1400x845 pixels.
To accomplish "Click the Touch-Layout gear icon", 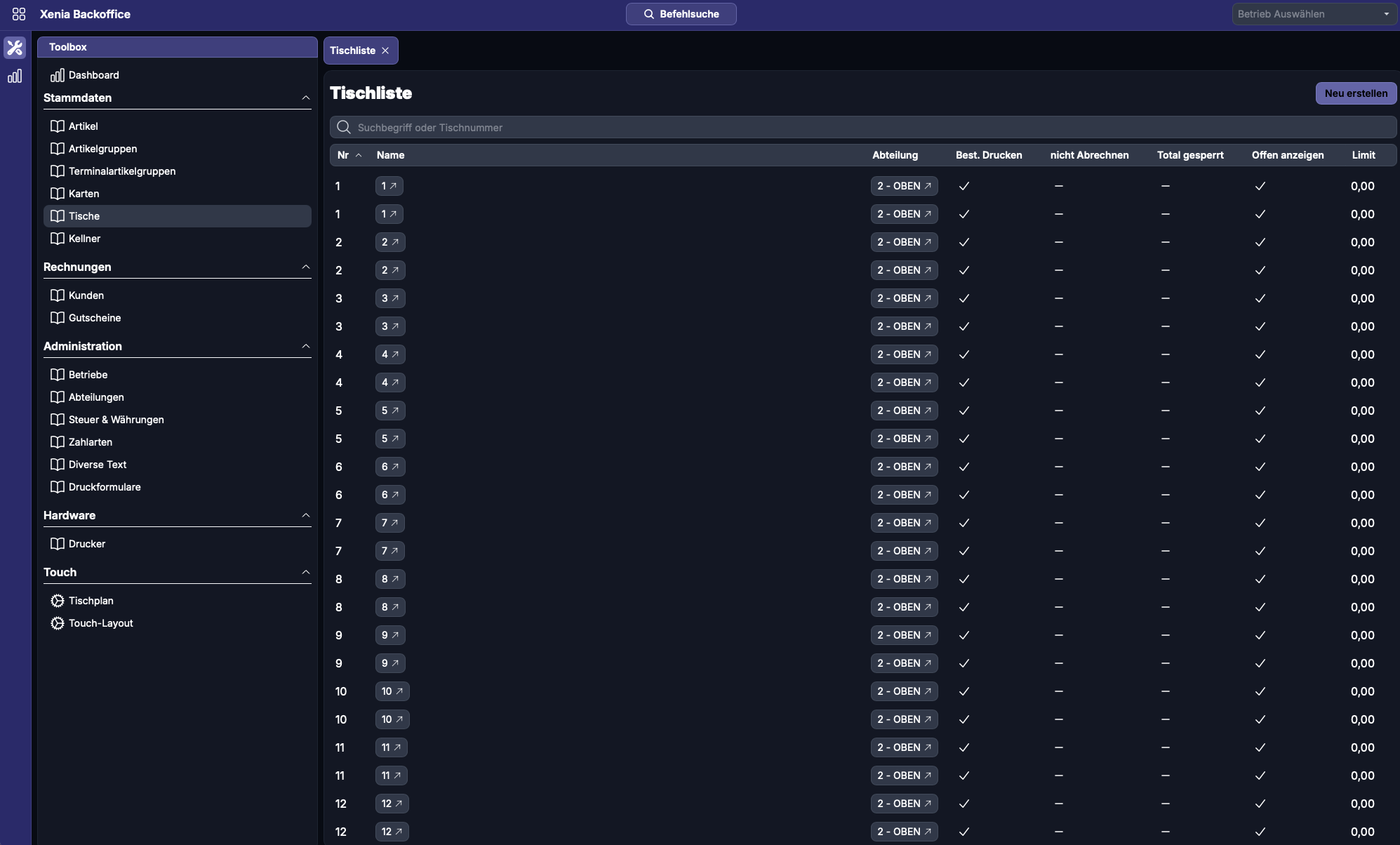I will (58, 623).
